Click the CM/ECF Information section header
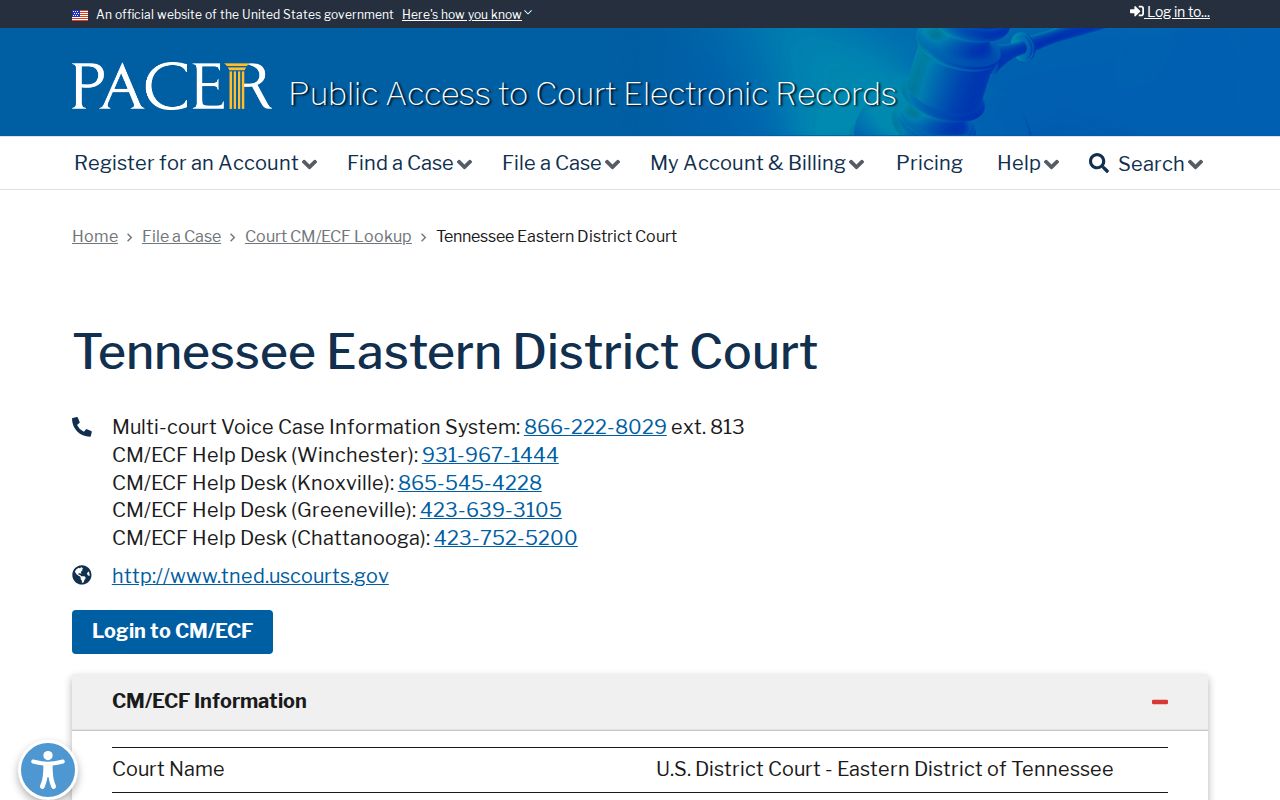The width and height of the screenshot is (1280, 800). coord(640,702)
